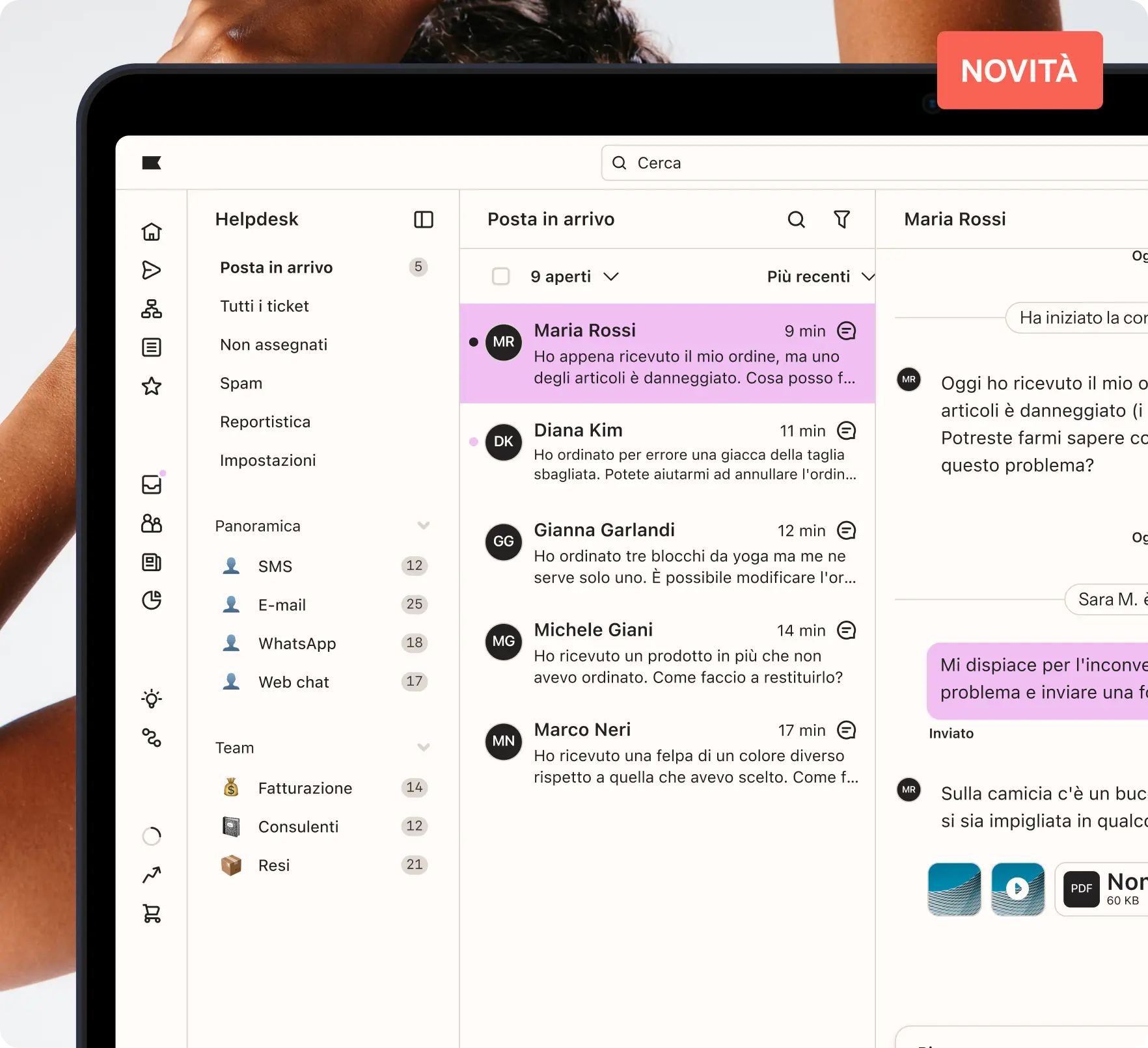Open the shopping cart icon

pyautogui.click(x=152, y=913)
